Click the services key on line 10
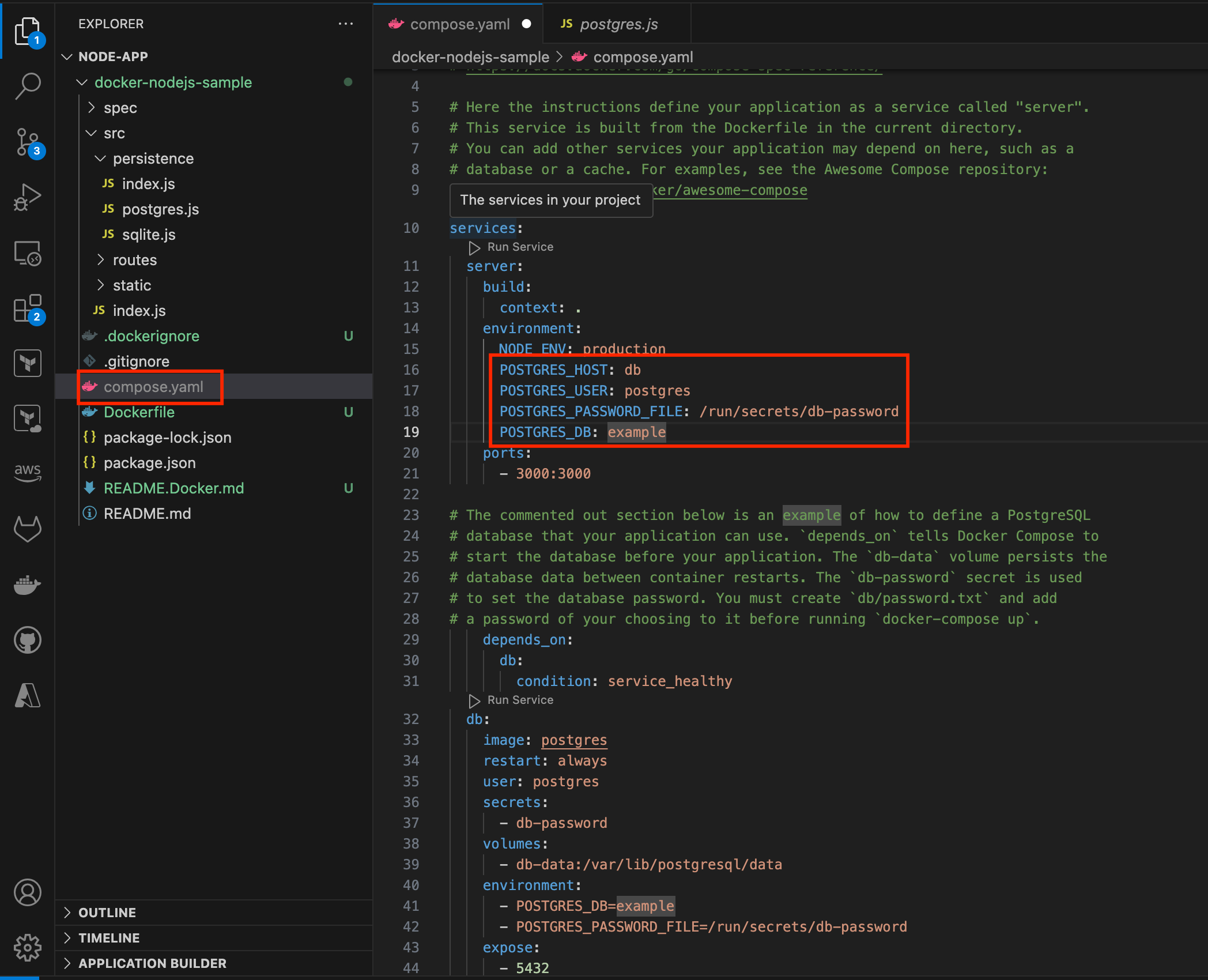Image resolution: width=1208 pixels, height=980 pixels. (482, 228)
